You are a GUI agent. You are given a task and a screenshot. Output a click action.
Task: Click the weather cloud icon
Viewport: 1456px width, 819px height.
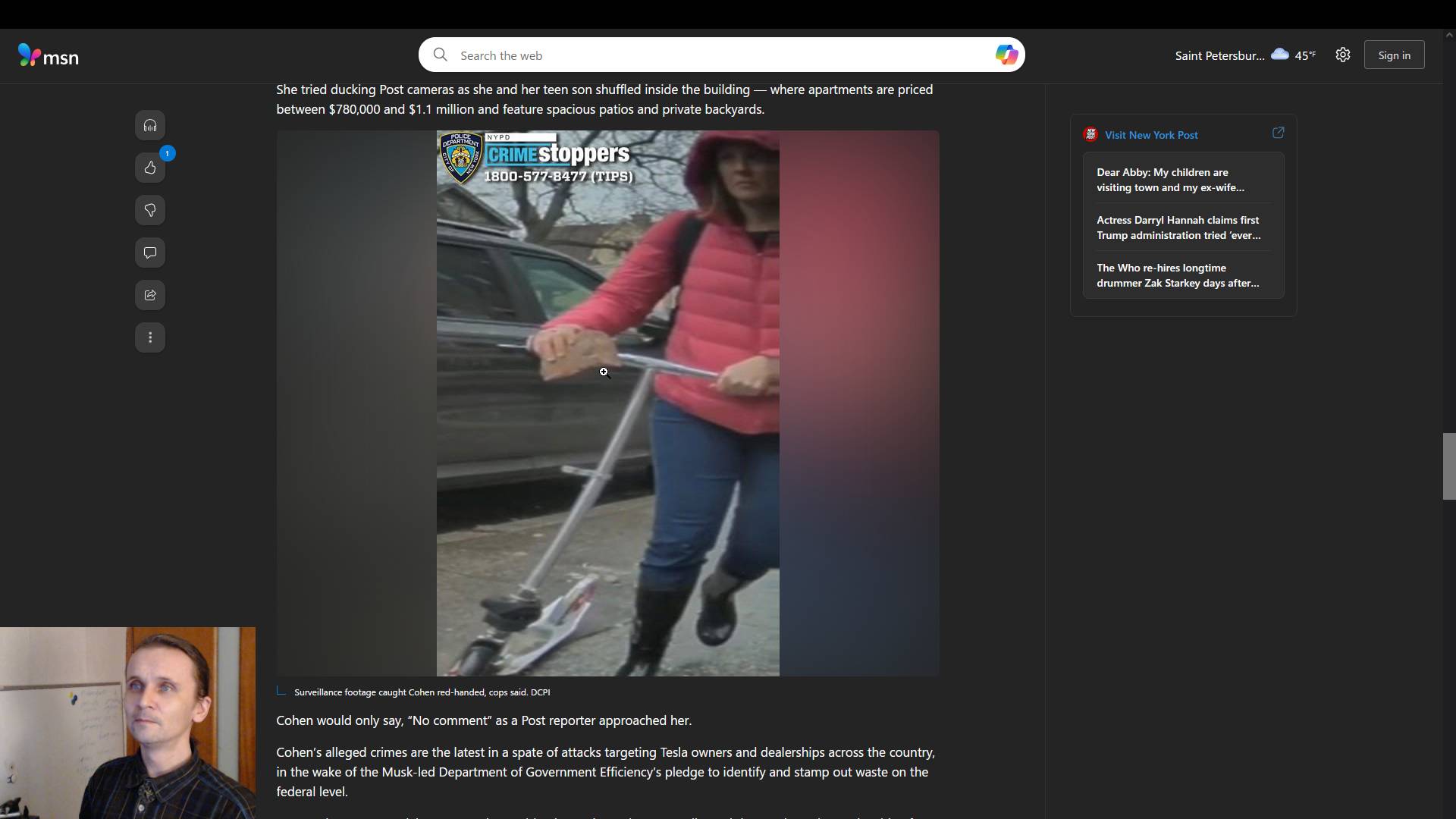[x=1280, y=54]
